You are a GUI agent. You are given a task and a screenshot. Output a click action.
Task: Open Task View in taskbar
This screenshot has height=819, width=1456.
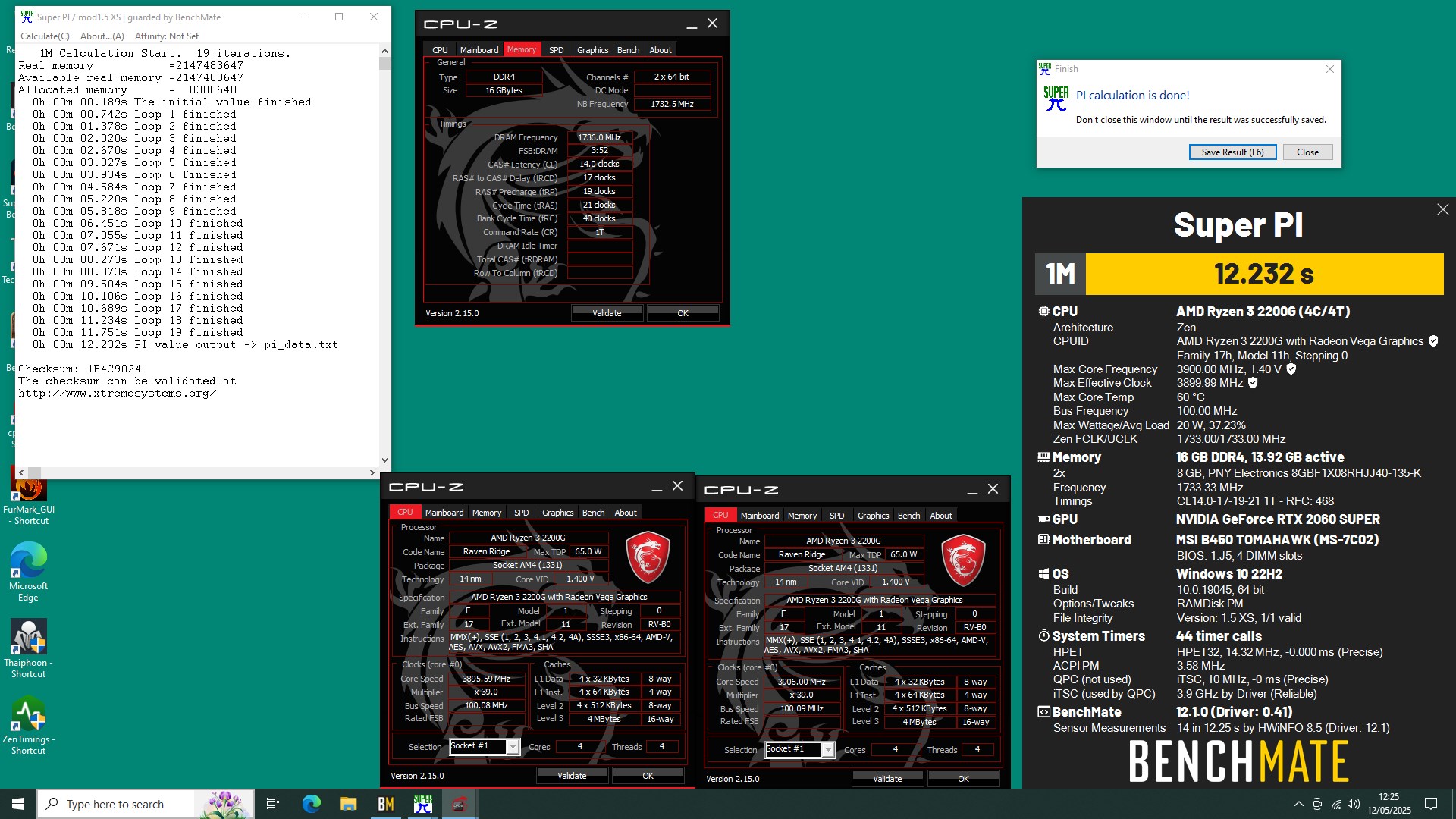(x=273, y=804)
